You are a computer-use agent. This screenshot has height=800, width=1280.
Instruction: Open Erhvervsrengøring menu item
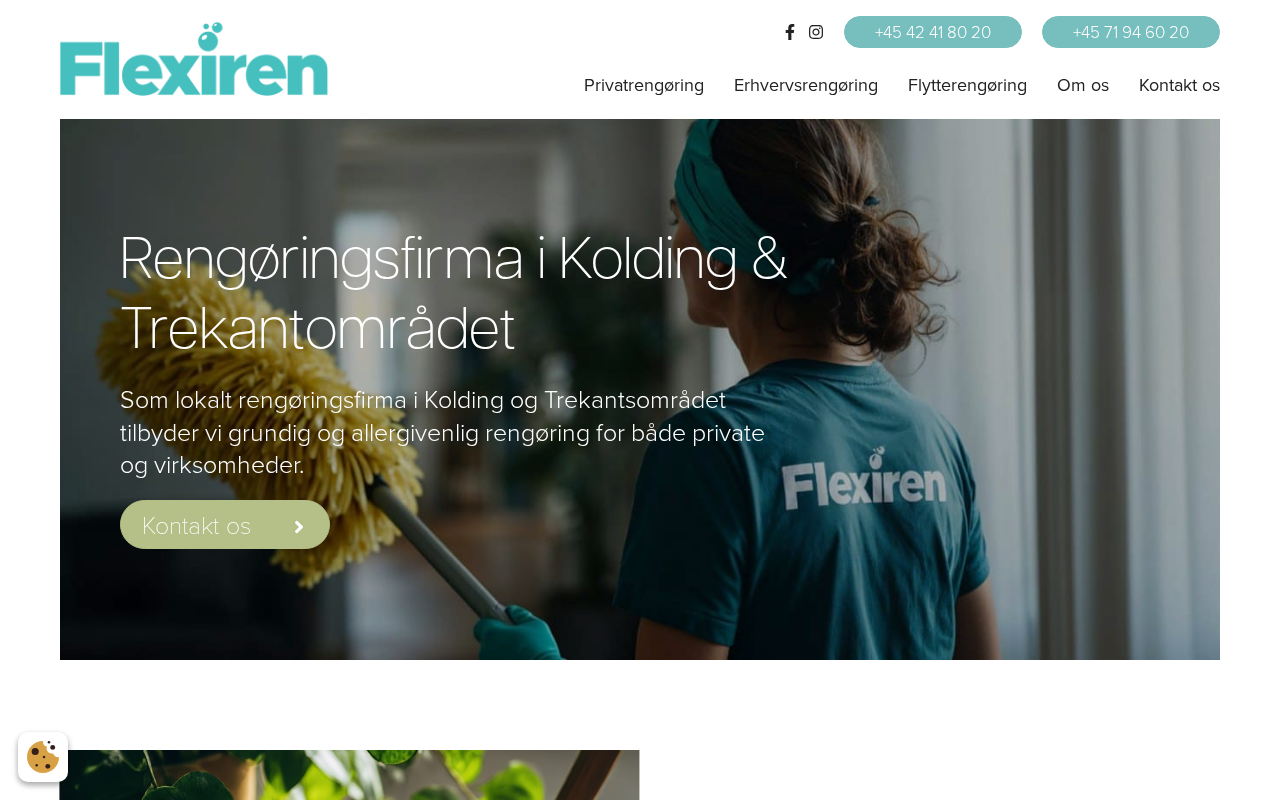(x=806, y=85)
